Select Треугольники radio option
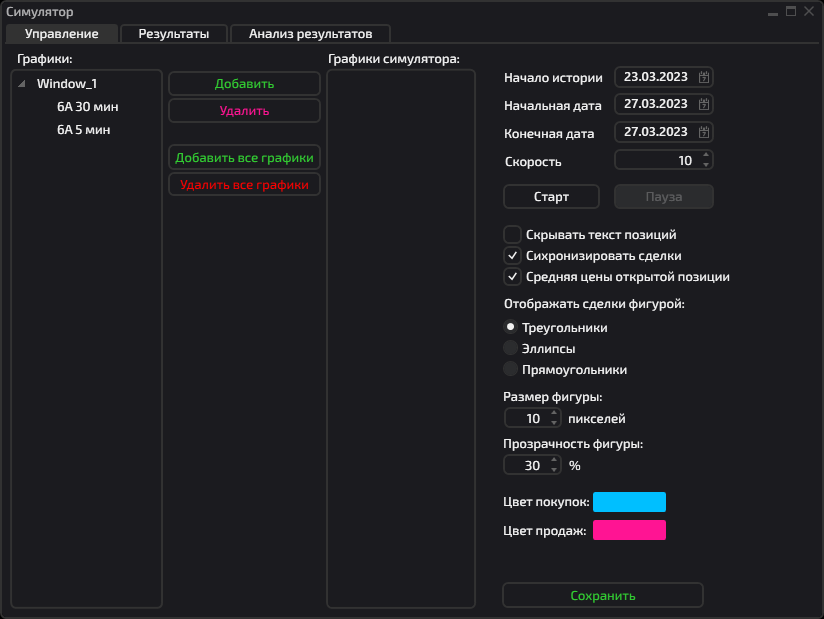Image resolution: width=824 pixels, height=619 pixels. click(x=510, y=327)
